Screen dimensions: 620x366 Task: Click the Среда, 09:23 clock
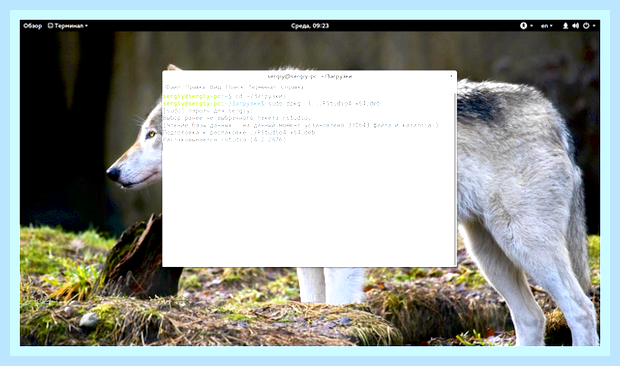[x=310, y=26]
